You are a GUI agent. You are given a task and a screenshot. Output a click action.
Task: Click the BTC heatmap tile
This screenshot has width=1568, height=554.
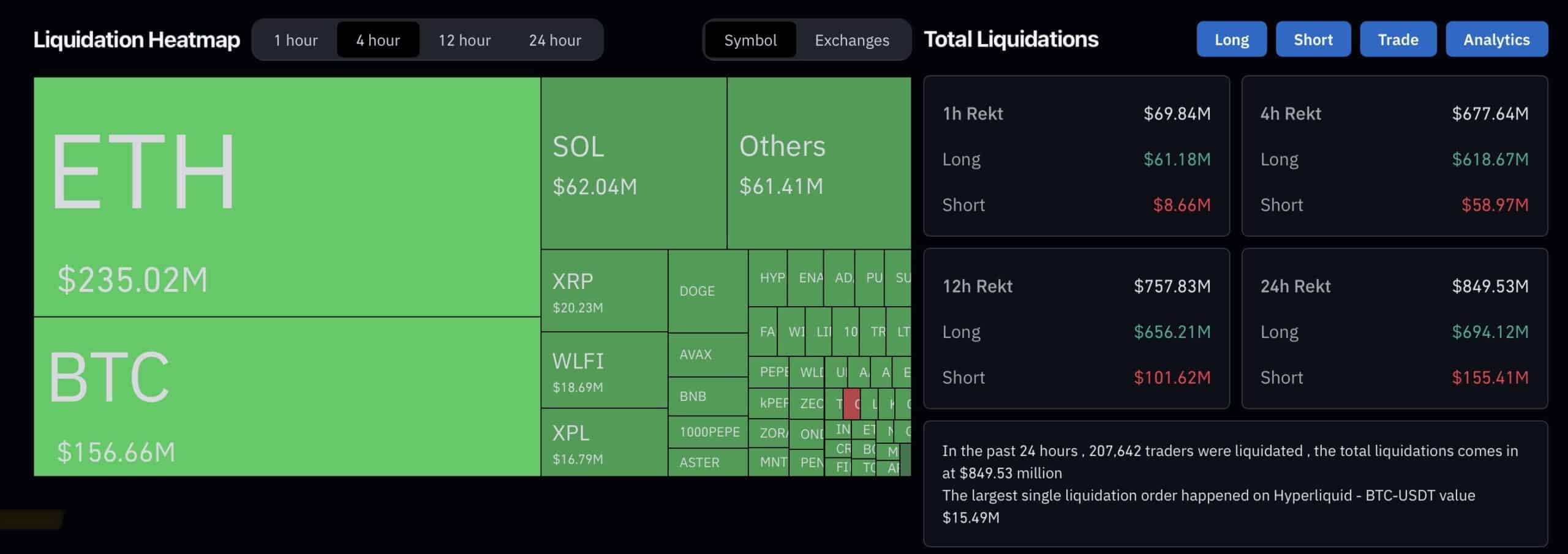(287, 397)
